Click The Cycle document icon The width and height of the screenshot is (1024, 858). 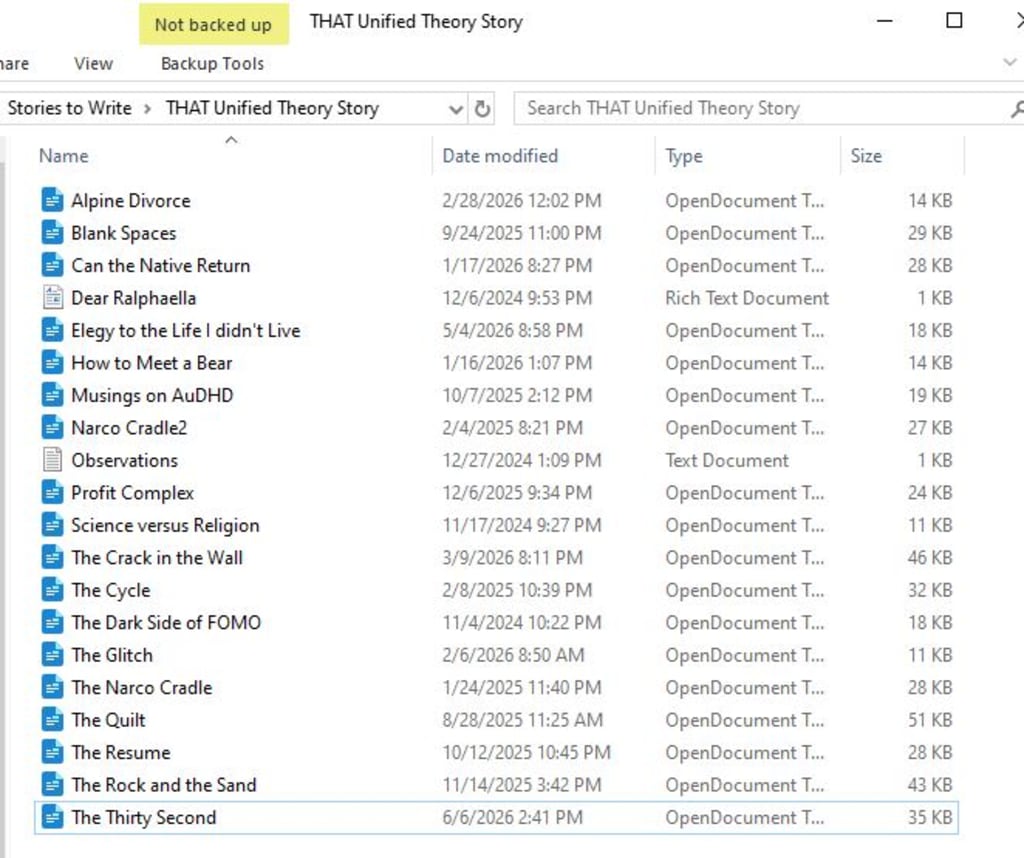tap(52, 590)
